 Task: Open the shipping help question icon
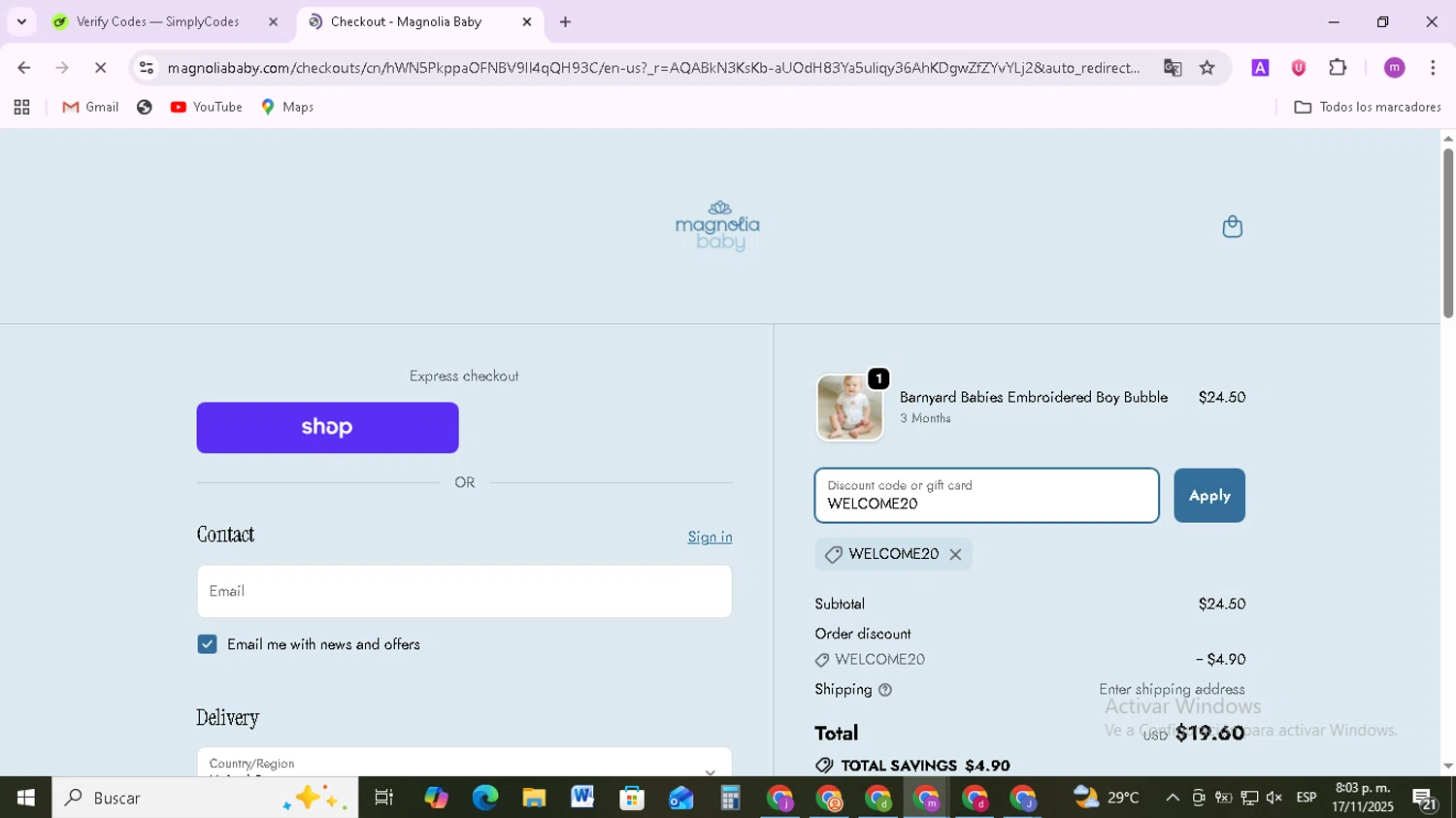[884, 690]
